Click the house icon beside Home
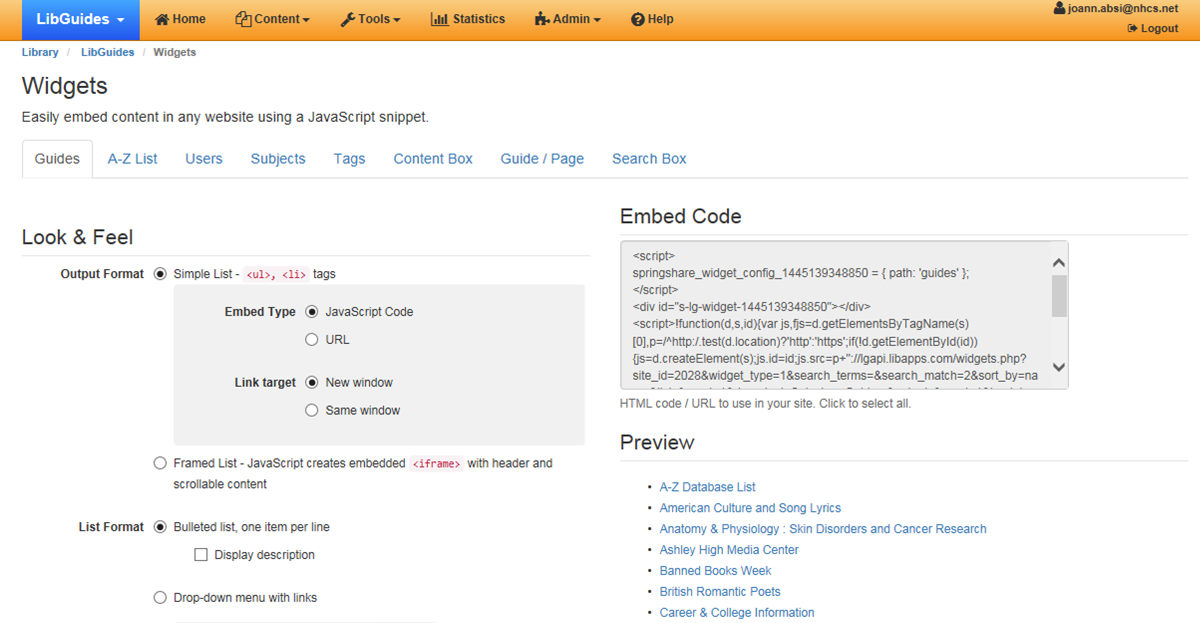 coord(162,19)
